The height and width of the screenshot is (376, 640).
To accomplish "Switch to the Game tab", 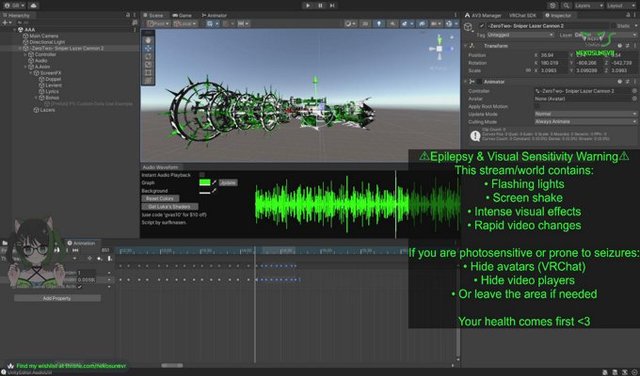I will pos(182,15).
